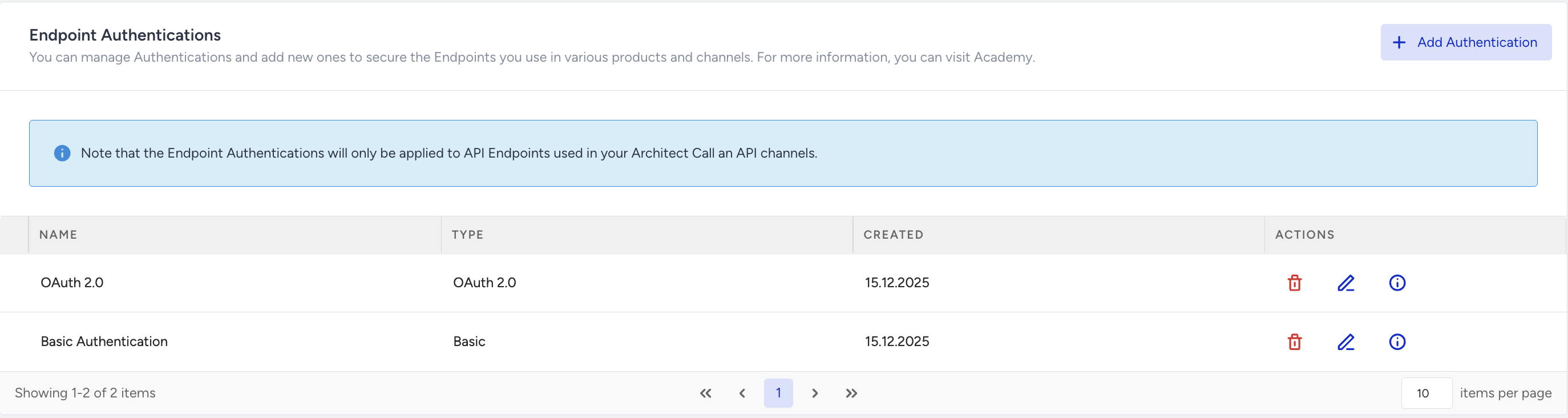Click the Add Authentication button
The height and width of the screenshot is (418, 1568).
[1466, 42]
